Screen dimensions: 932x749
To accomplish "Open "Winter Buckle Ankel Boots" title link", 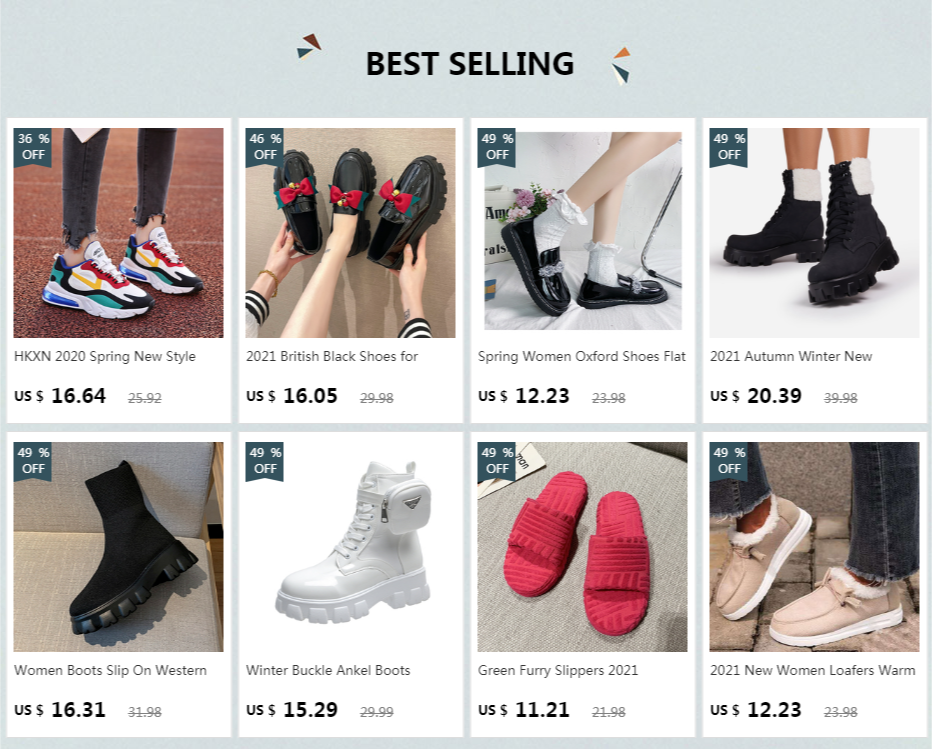I will (328, 670).
